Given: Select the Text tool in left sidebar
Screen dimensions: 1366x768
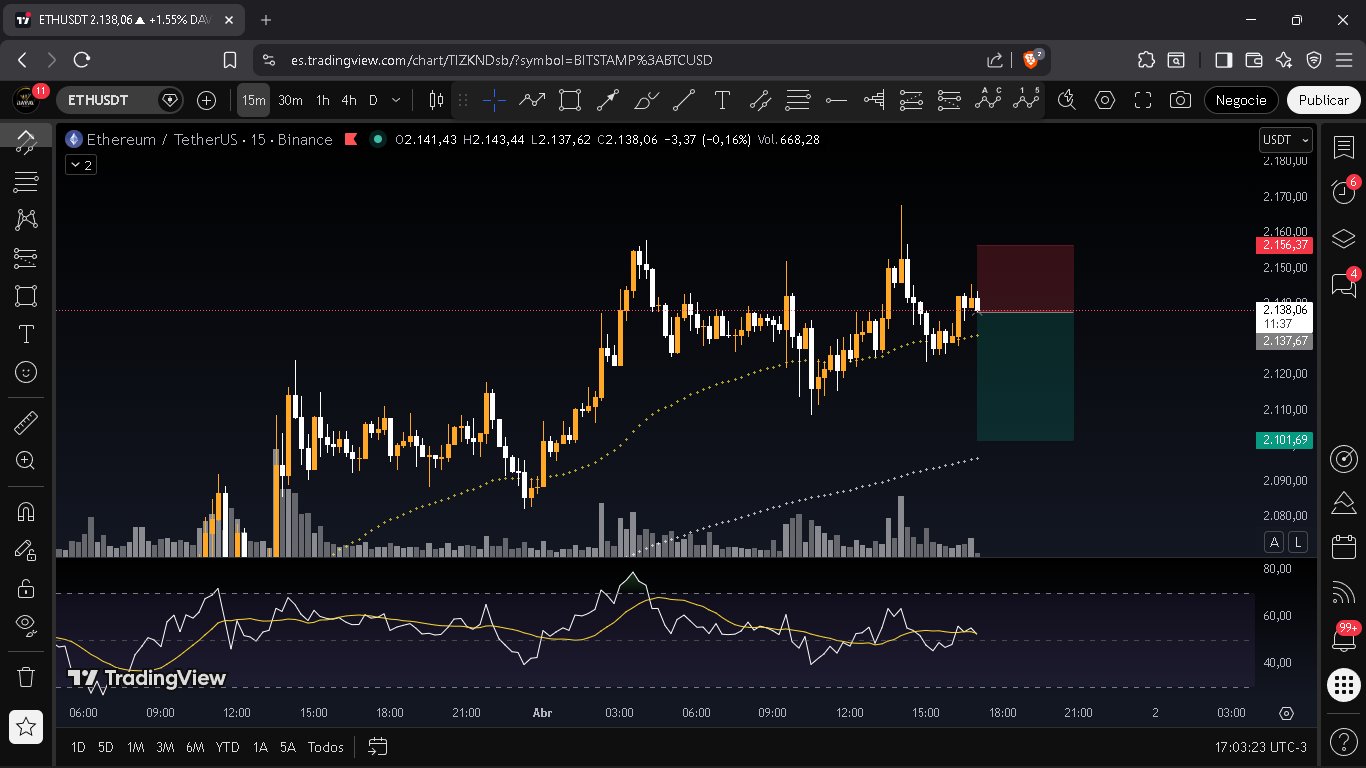Looking at the screenshot, I should coord(26,334).
